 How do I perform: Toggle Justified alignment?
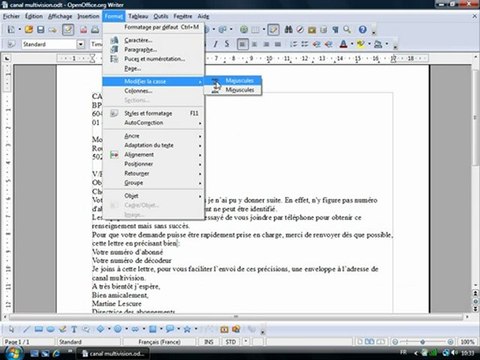pos(278,44)
